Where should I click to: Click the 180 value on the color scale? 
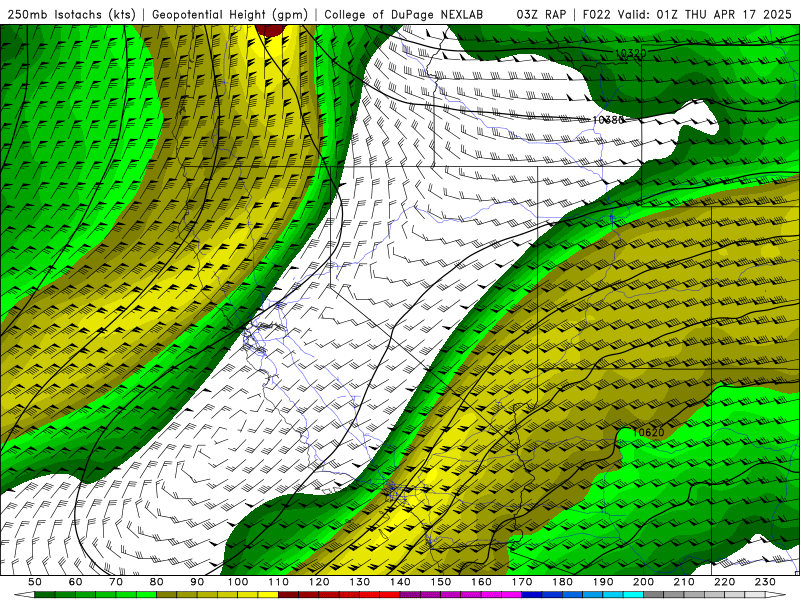tap(562, 582)
